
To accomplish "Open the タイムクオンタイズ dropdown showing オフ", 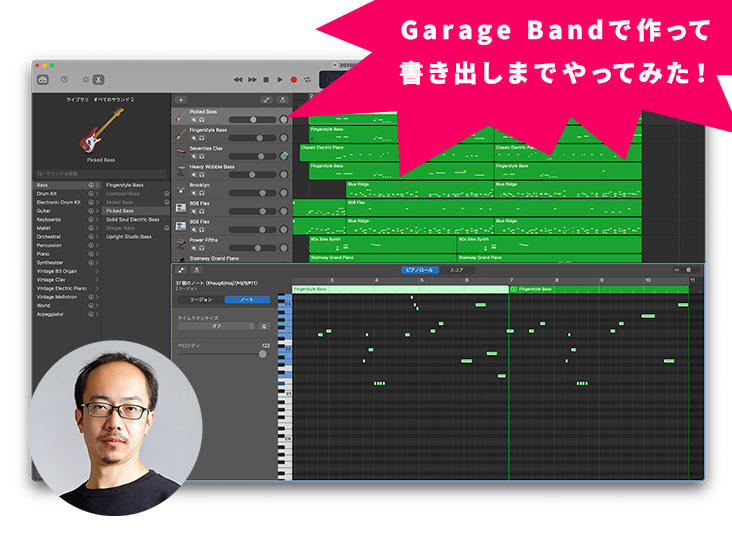I will tap(216, 326).
